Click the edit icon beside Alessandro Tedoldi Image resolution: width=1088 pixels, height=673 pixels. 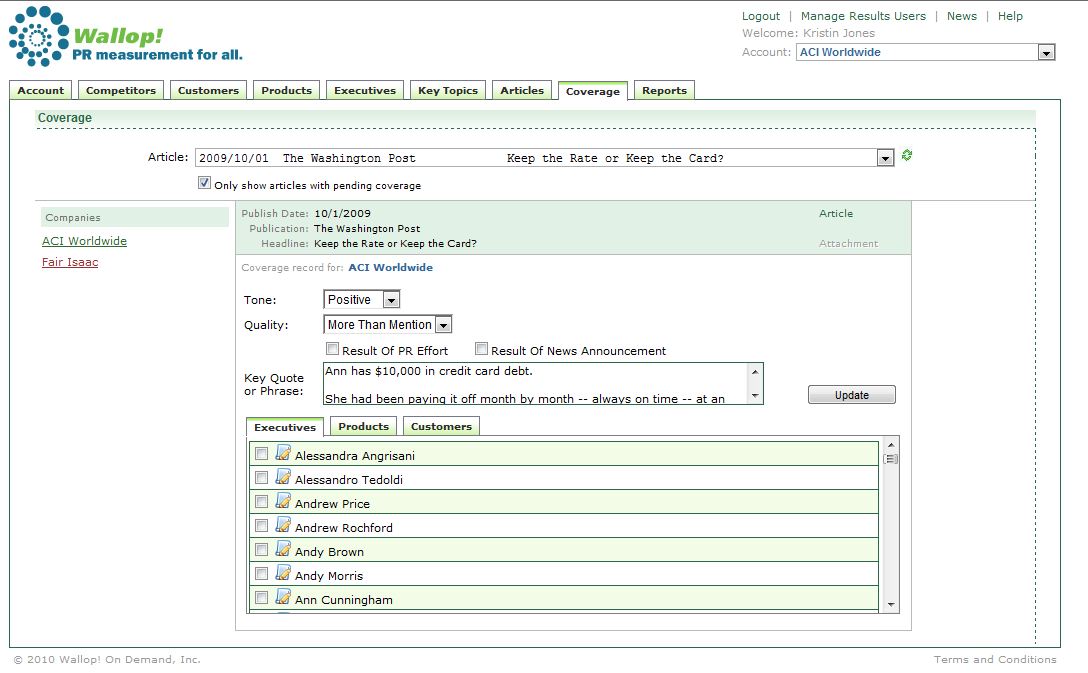click(x=283, y=477)
